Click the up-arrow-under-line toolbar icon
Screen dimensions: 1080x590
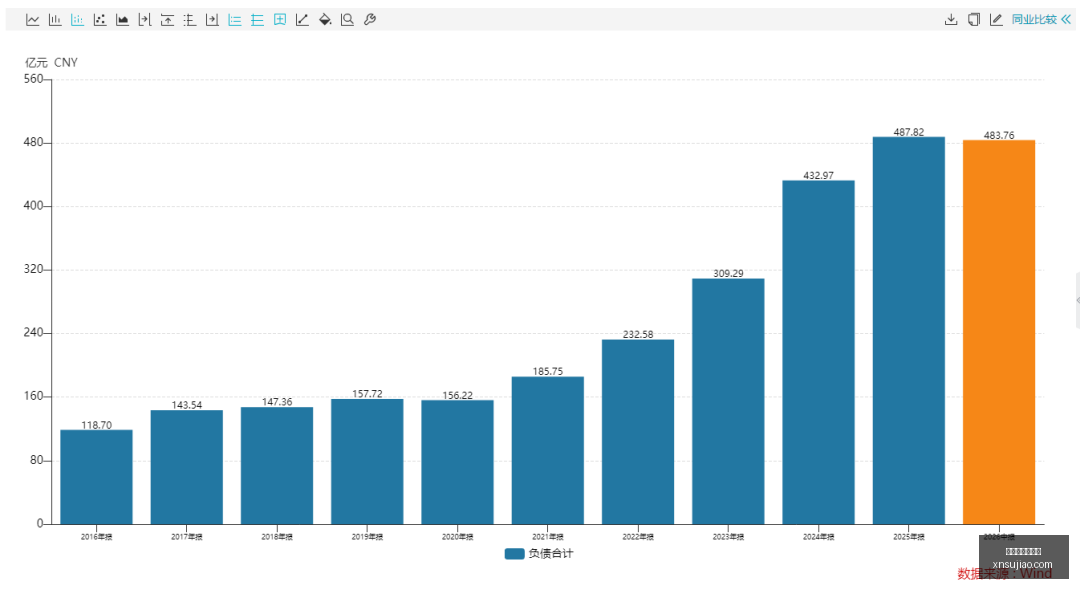click(x=167, y=20)
